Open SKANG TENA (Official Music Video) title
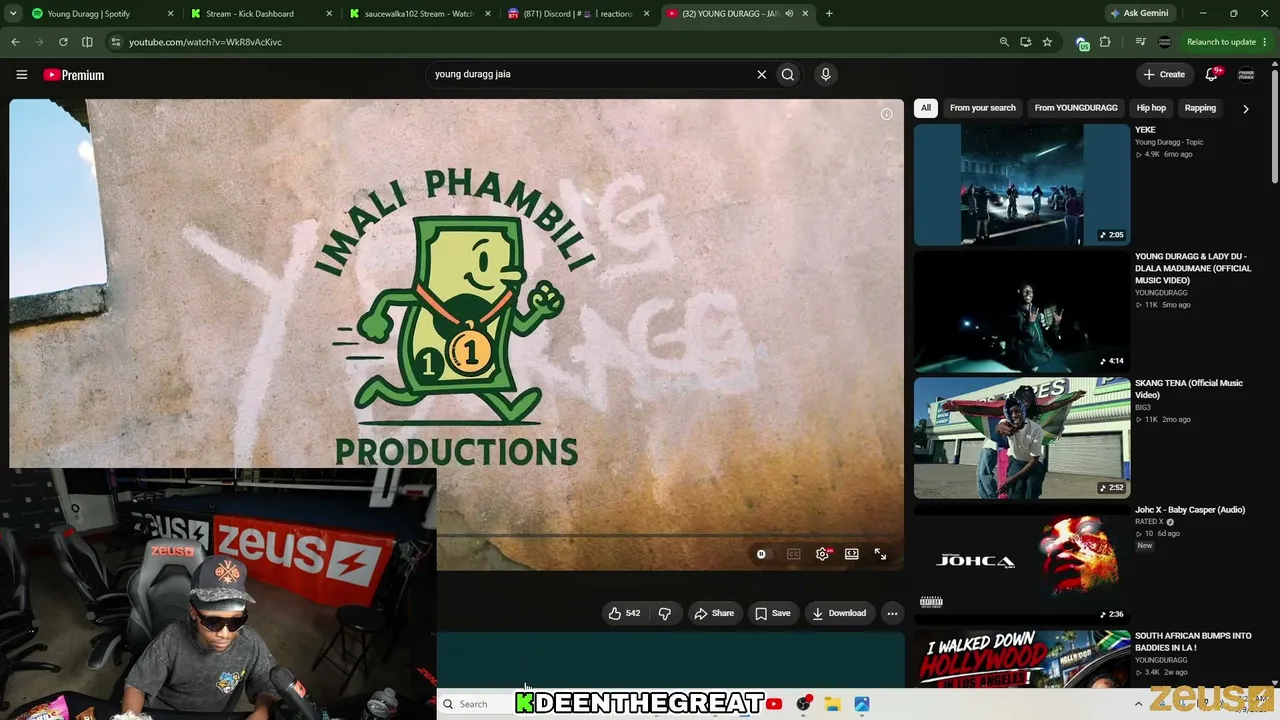This screenshot has height=720, width=1280. pyautogui.click(x=1189, y=389)
